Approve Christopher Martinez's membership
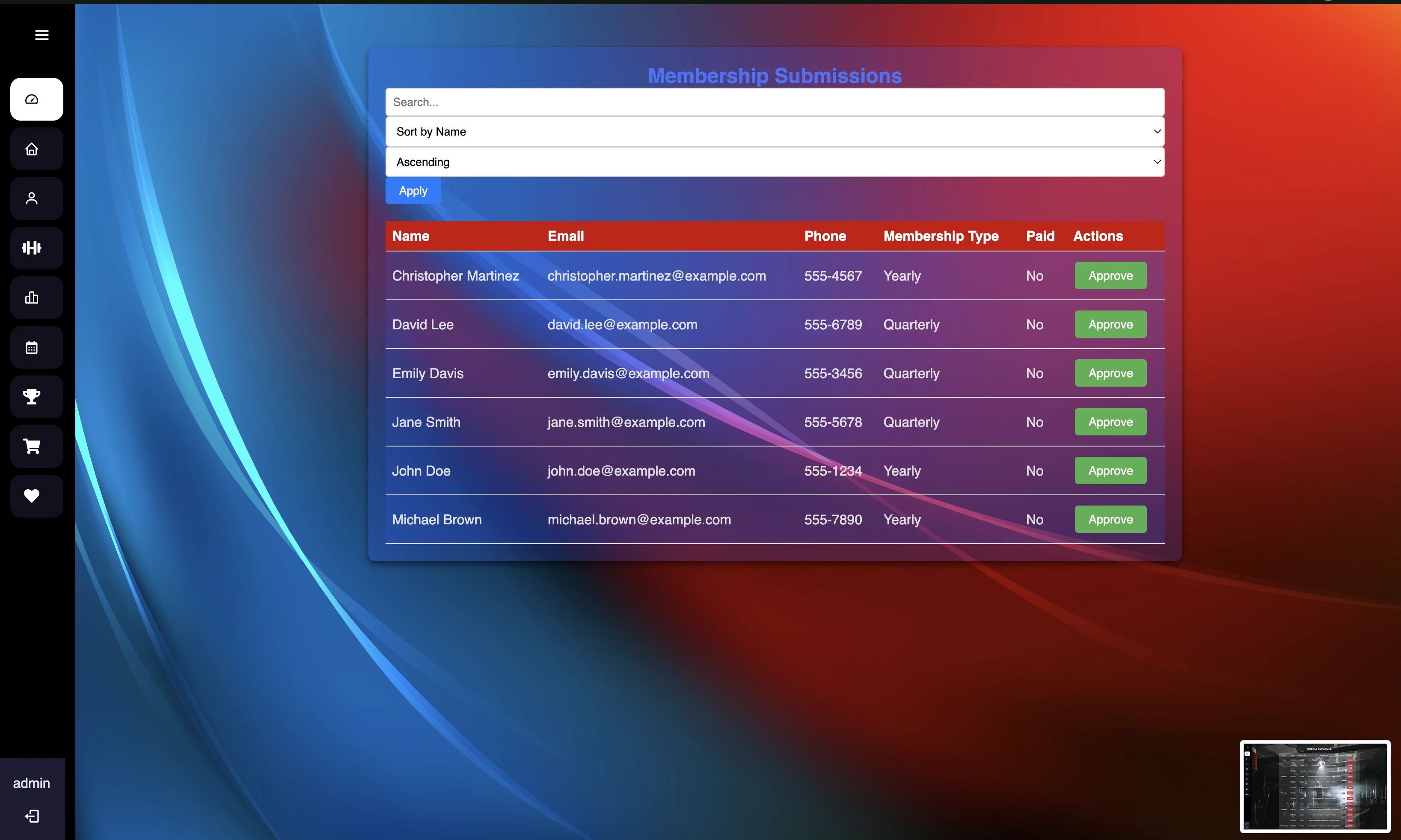 coord(1110,276)
